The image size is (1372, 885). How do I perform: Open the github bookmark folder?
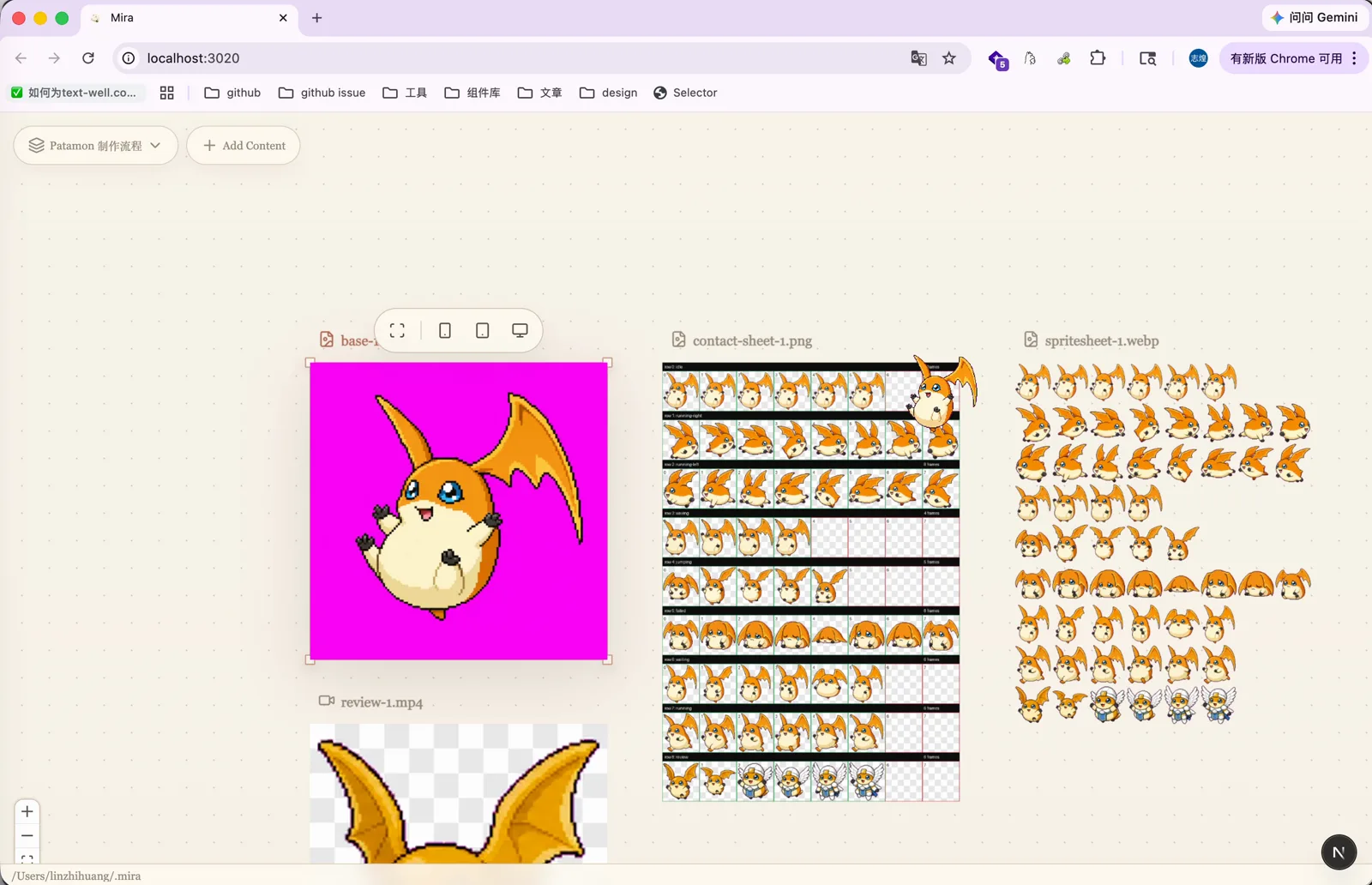pyautogui.click(x=232, y=93)
